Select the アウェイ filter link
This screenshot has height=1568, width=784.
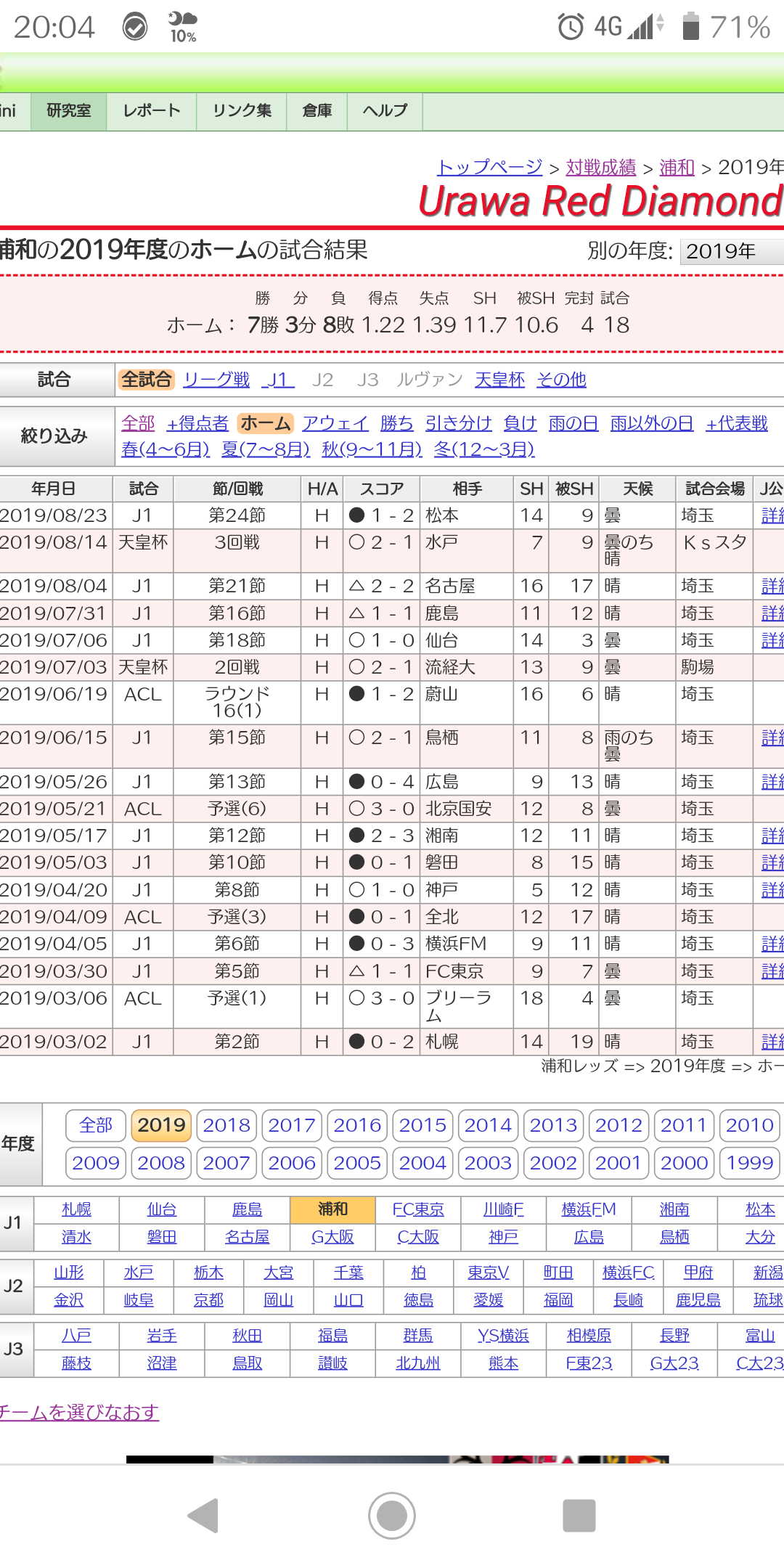(335, 423)
